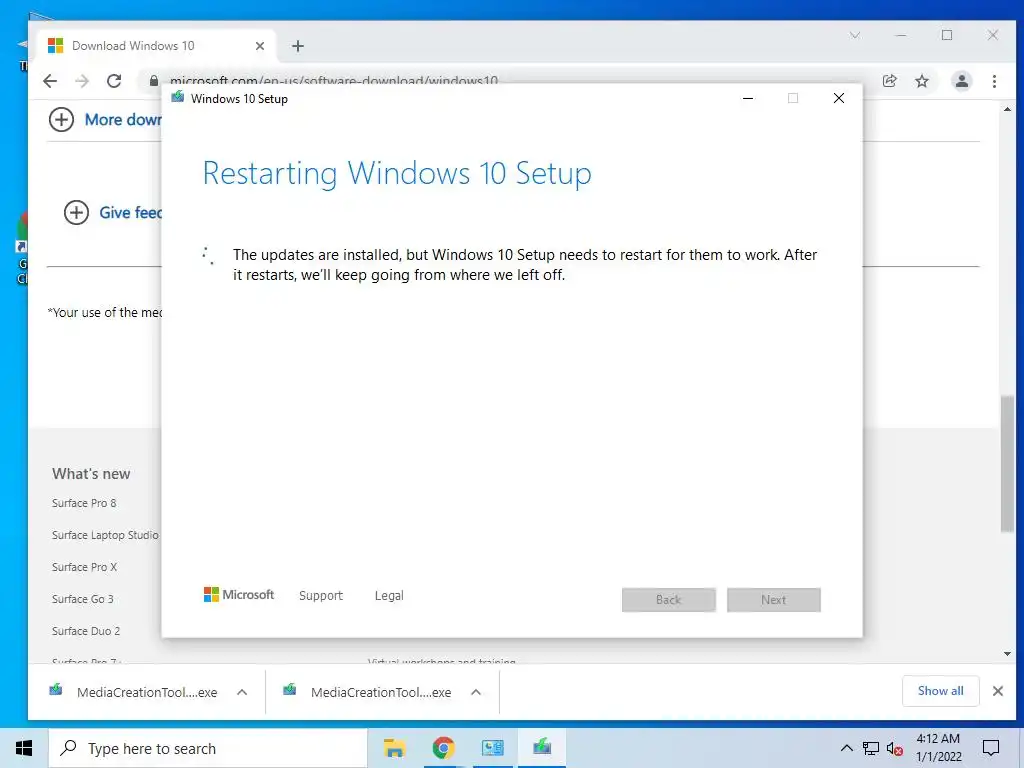Expand the Give feedback section

coord(76,212)
